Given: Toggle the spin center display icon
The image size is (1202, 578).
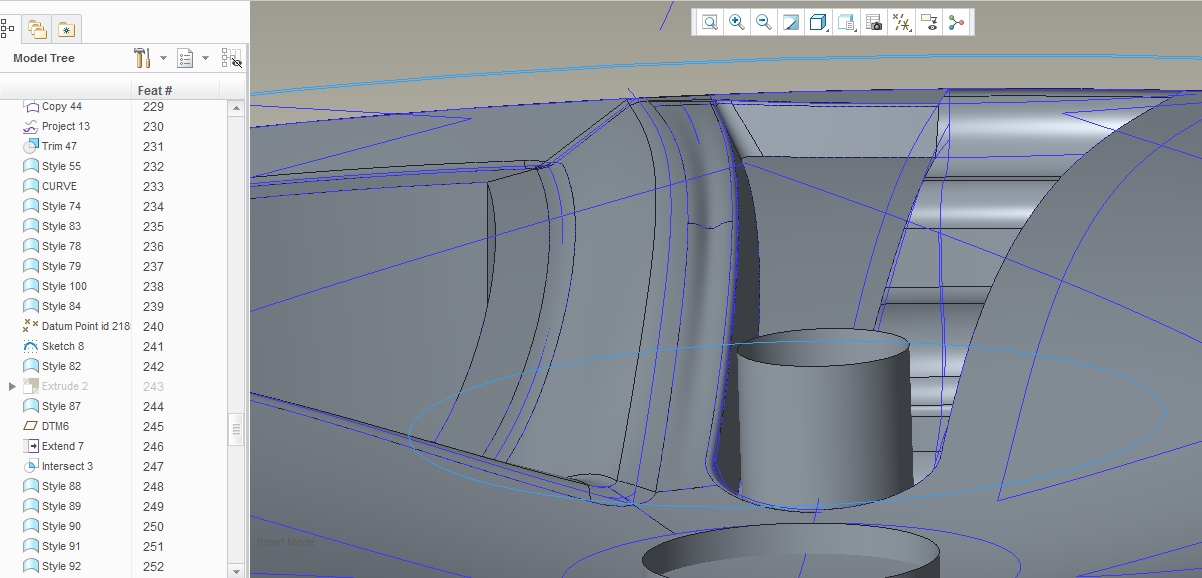Looking at the screenshot, I should [956, 22].
